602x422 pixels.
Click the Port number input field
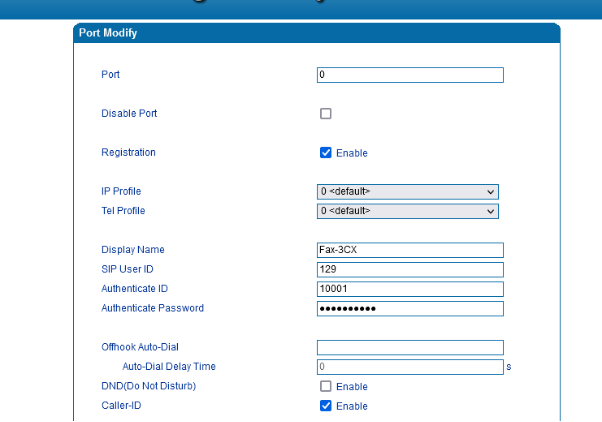pyautogui.click(x=410, y=75)
